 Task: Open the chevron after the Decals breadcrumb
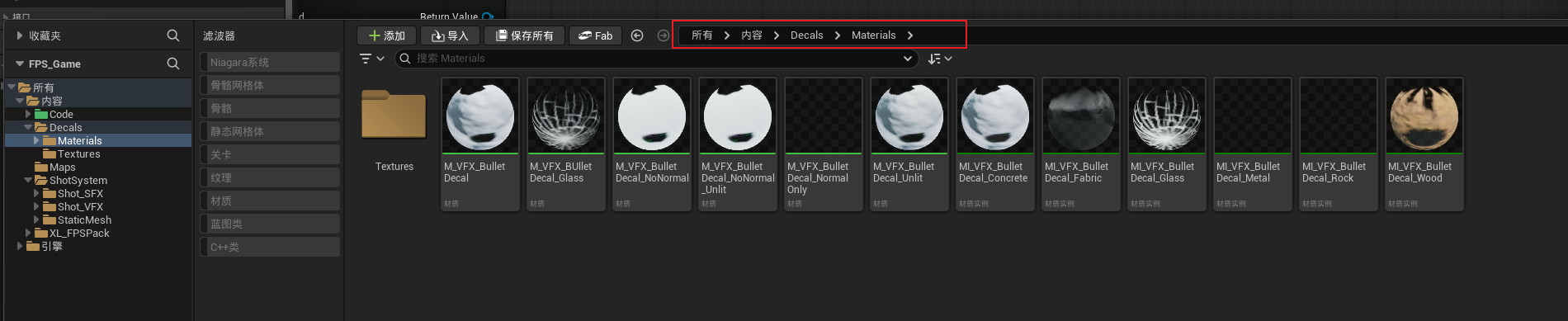pyautogui.click(x=838, y=35)
